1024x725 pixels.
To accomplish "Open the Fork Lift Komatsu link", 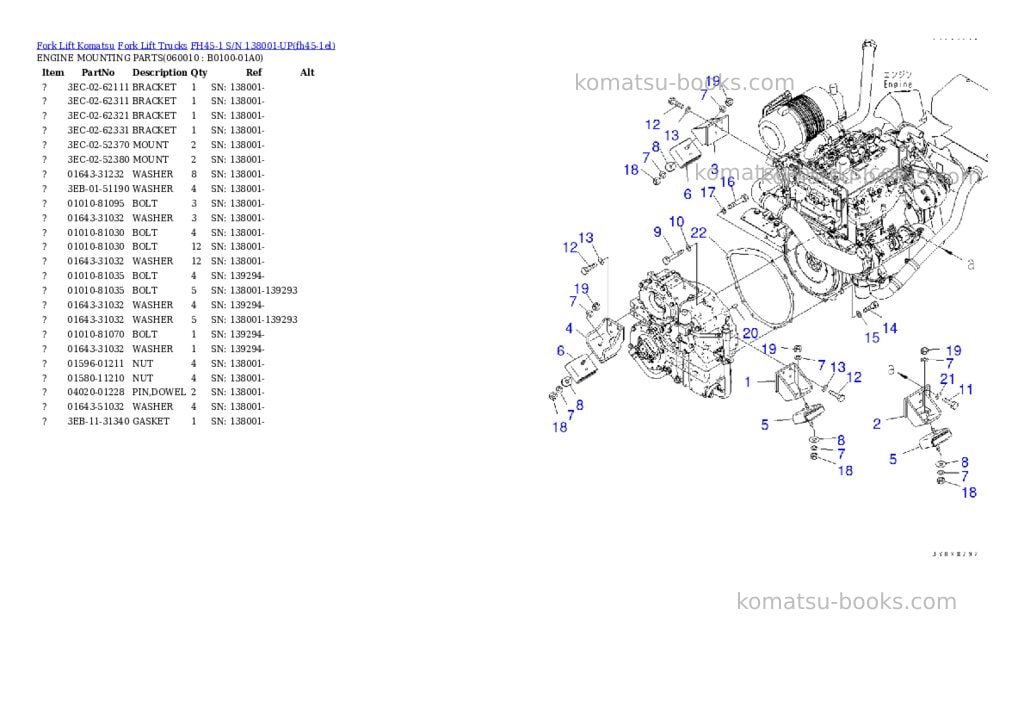I will (76, 46).
